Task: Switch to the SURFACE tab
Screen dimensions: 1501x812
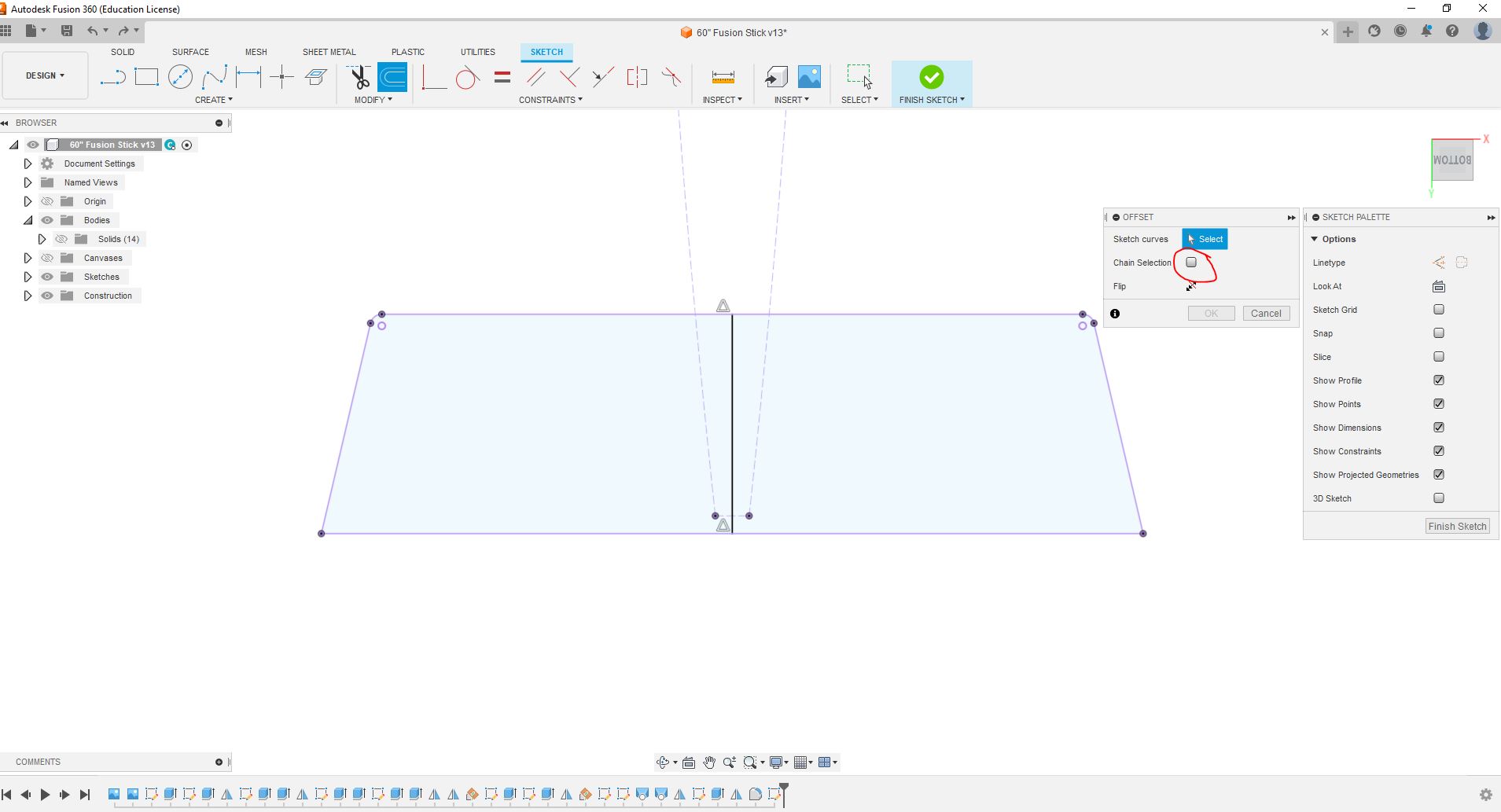Action: [190, 52]
